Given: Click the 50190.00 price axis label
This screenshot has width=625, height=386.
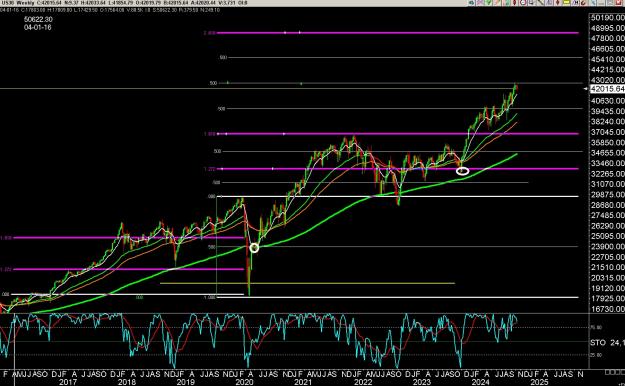Looking at the screenshot, I should point(608,18).
